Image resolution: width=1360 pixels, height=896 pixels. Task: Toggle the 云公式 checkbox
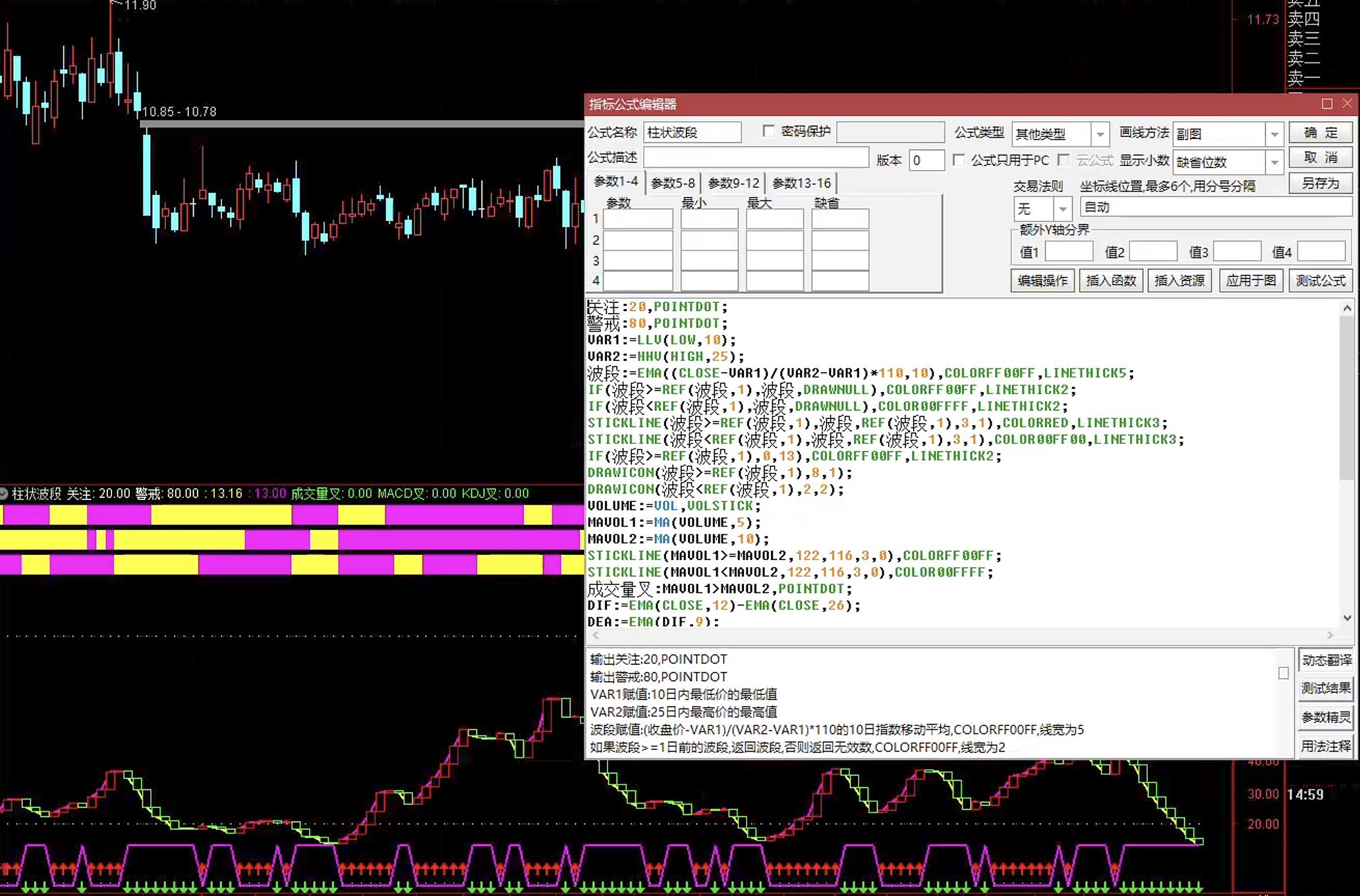[1063, 160]
